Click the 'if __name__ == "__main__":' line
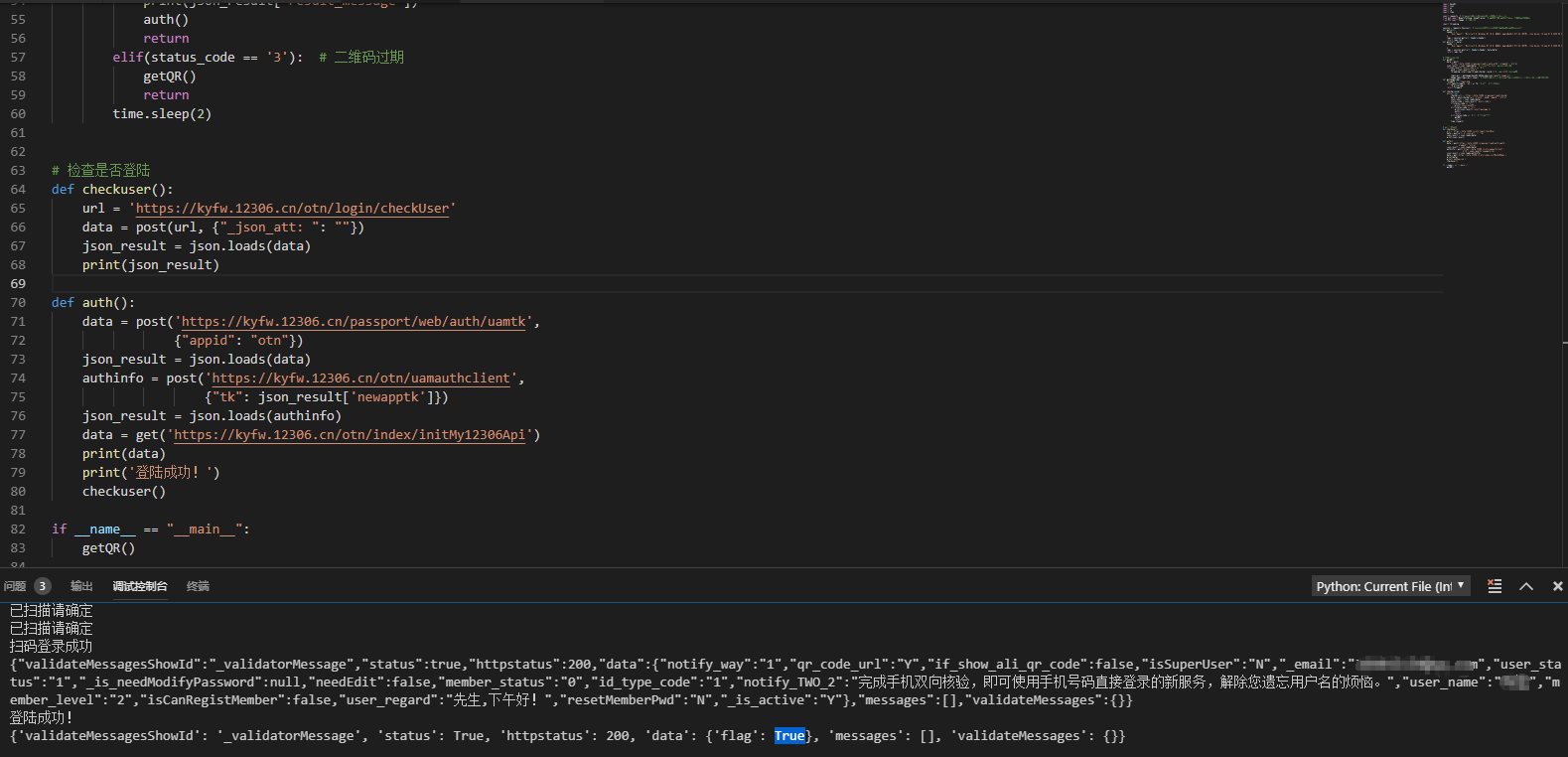 click(151, 530)
